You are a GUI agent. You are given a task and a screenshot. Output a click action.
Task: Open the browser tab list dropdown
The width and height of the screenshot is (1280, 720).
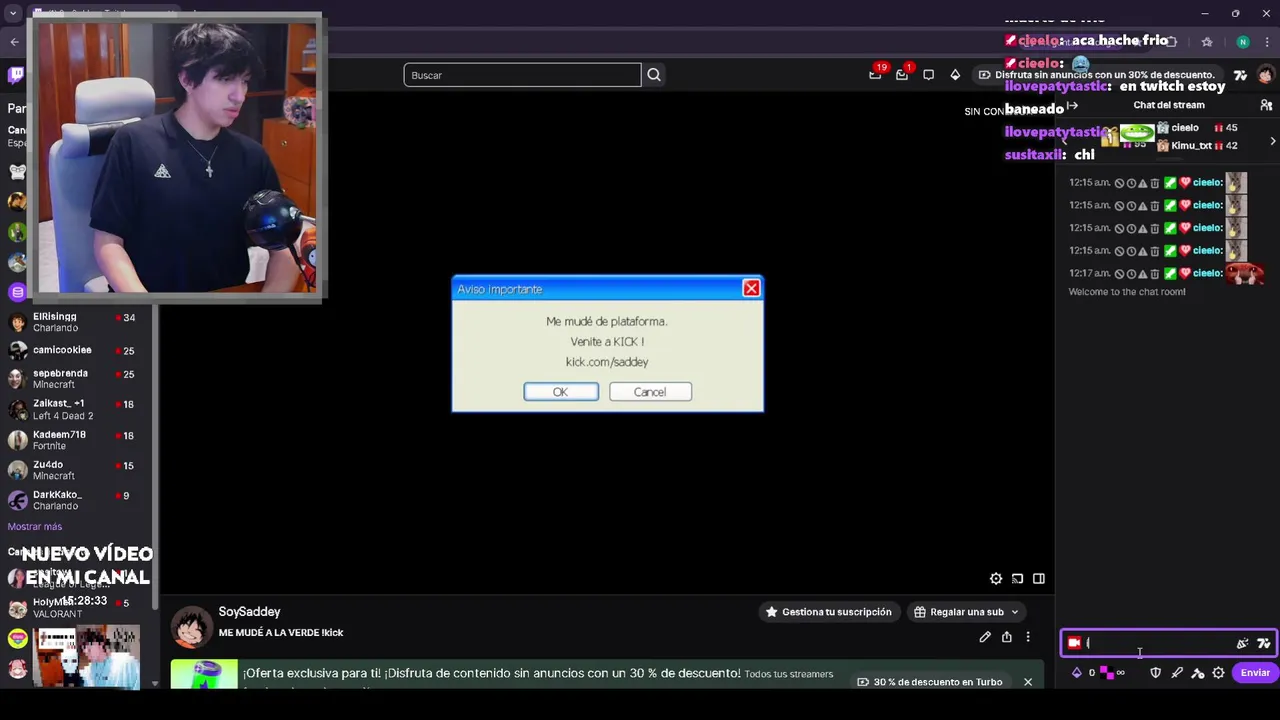[13, 13]
